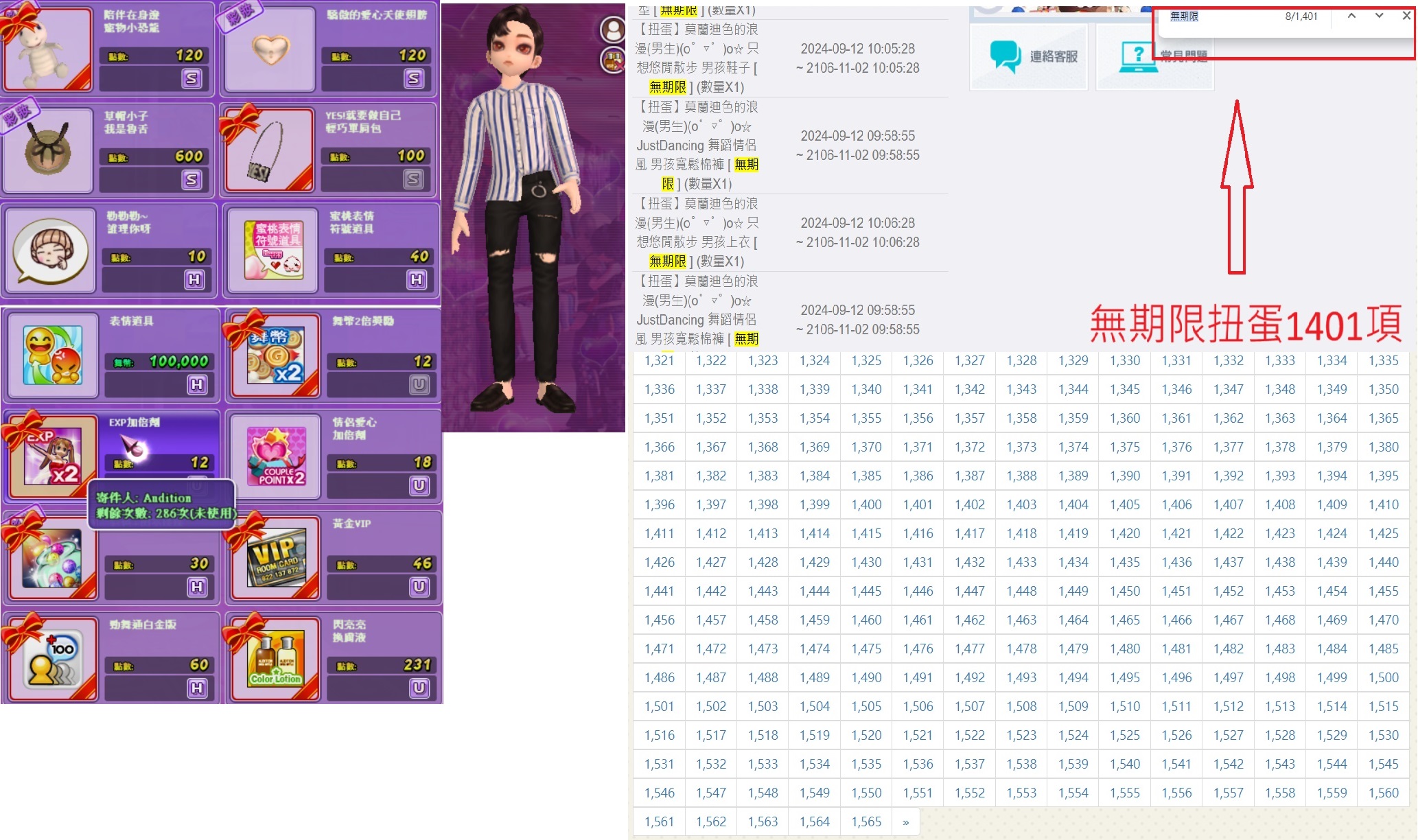Select the pet dinosaur item thumbnail

[x=47, y=49]
